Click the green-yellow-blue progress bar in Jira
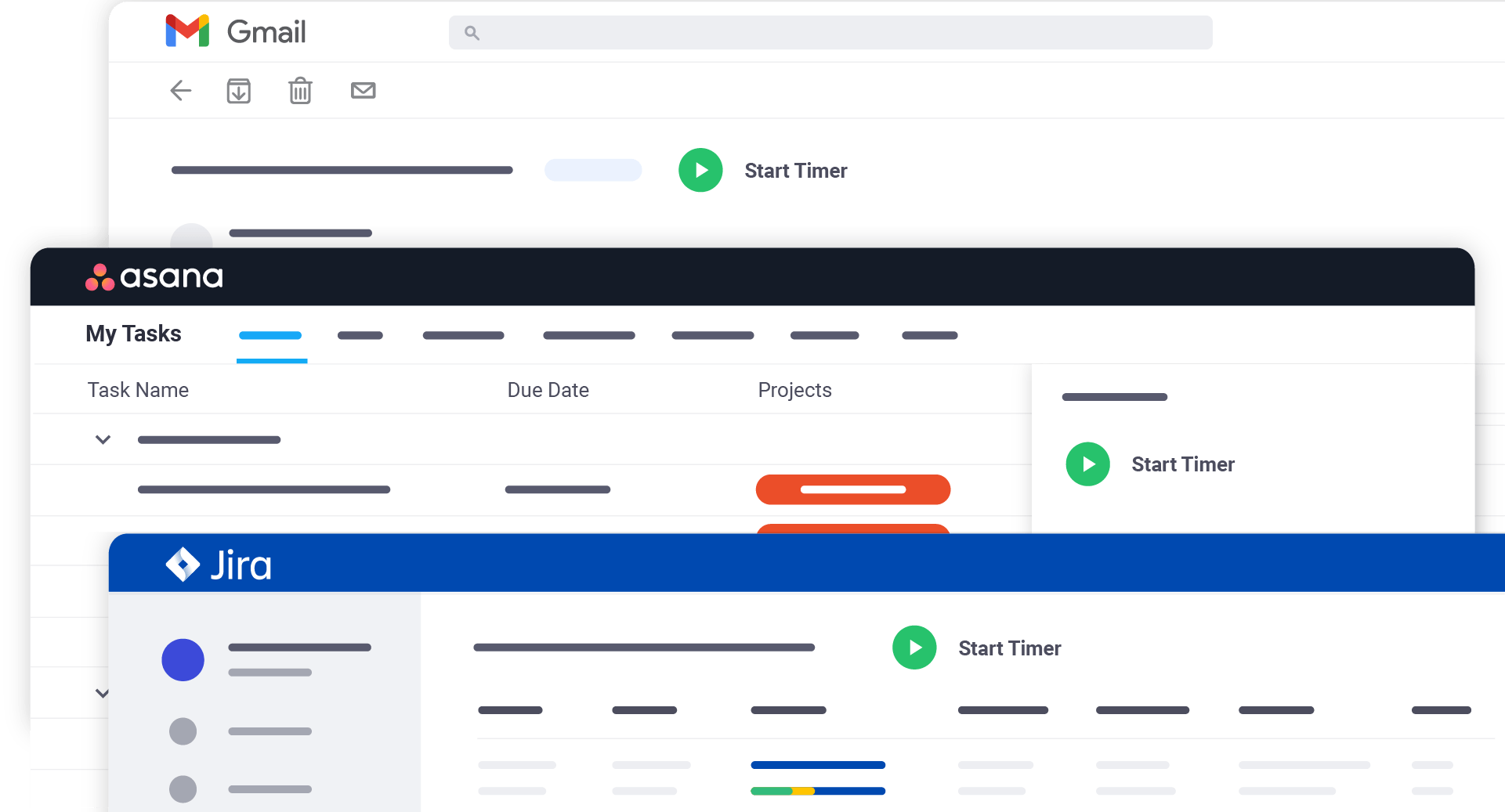 tap(818, 791)
